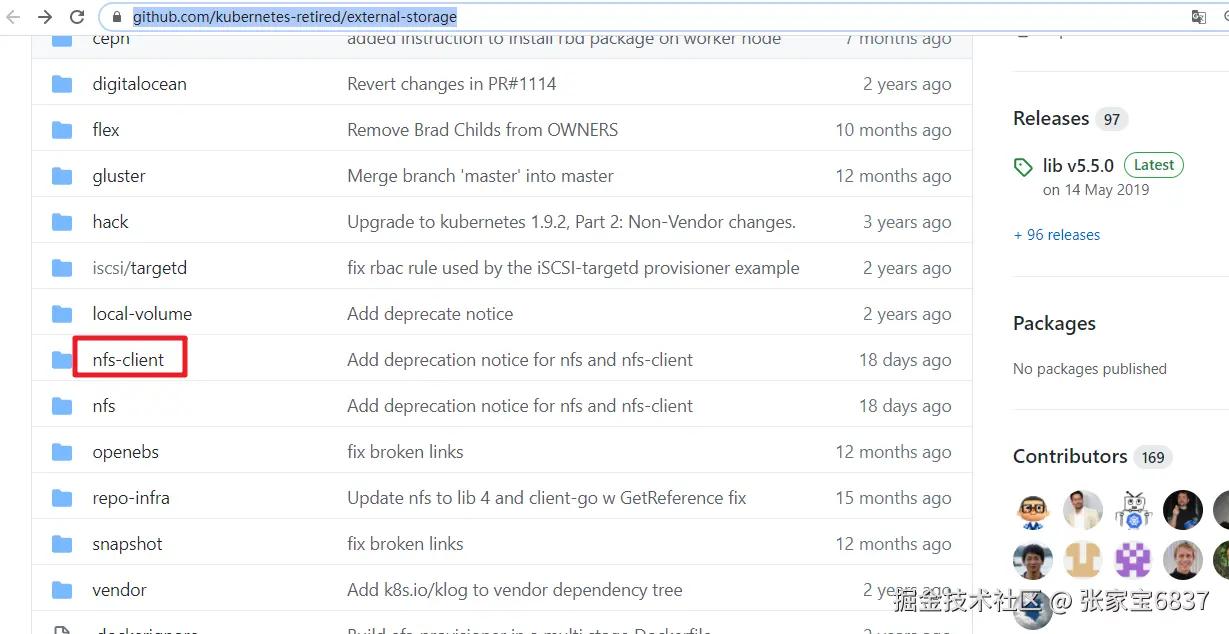Open the robot contributor avatar

coord(1133,511)
